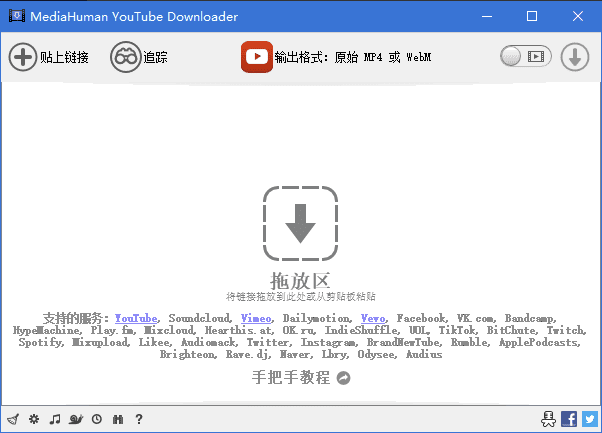The height and width of the screenshot is (433, 602).
Task: Click the clock history icon
Action: pos(97,419)
